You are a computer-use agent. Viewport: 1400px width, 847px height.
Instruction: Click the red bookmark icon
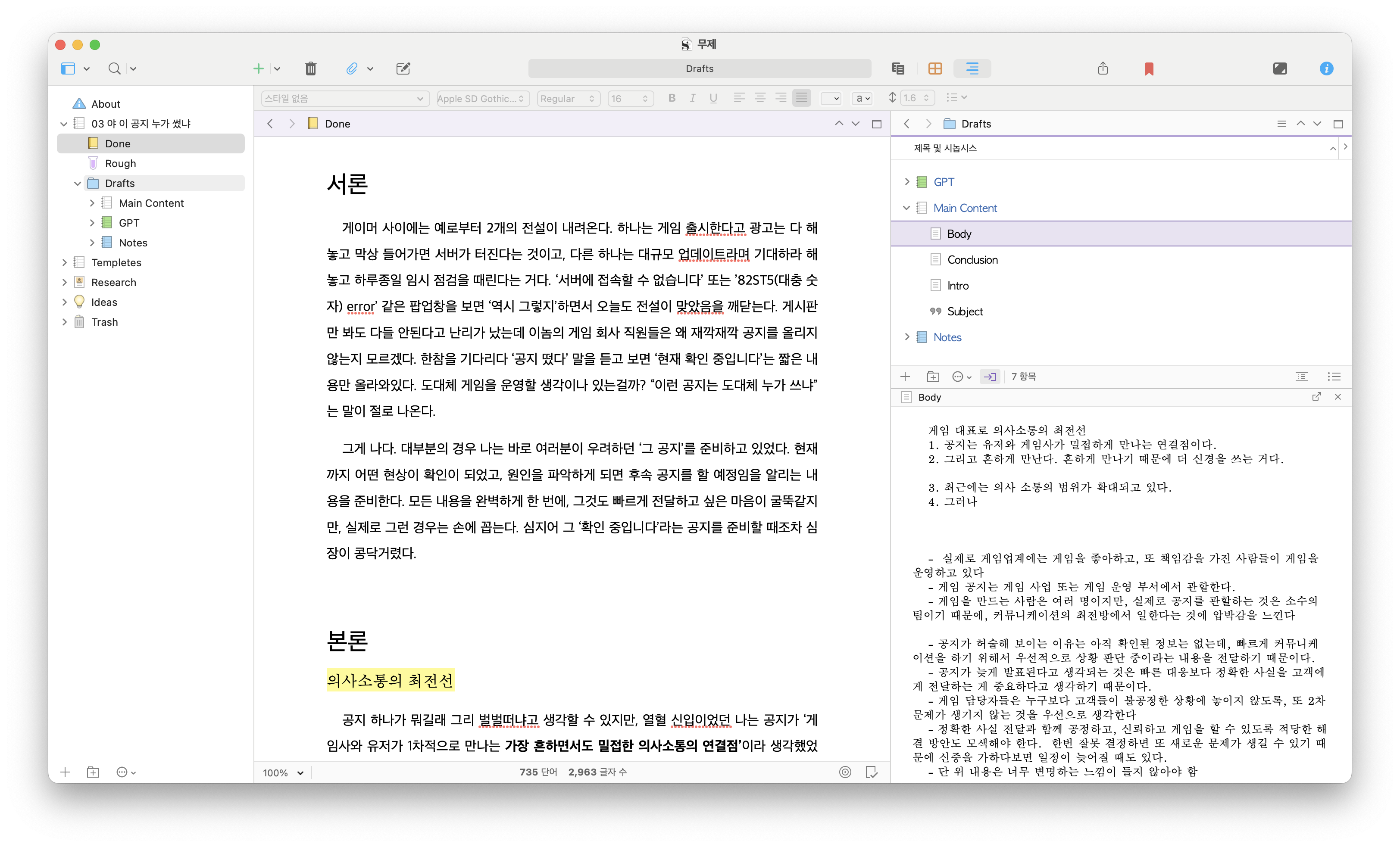click(x=1148, y=69)
